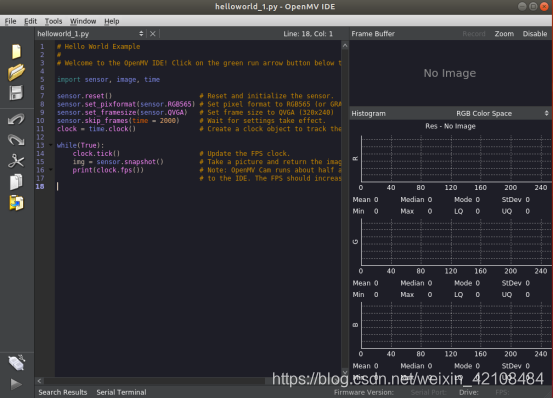This screenshot has height=398, width=554.
Task: Click the R channel histogram plot
Action: click(456, 158)
